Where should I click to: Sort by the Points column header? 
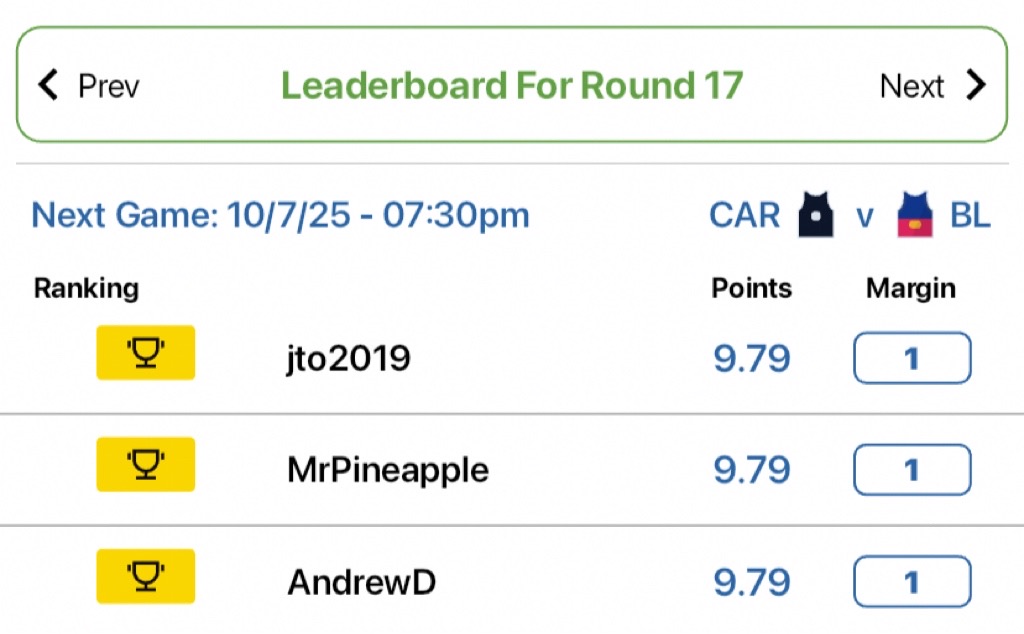point(752,288)
